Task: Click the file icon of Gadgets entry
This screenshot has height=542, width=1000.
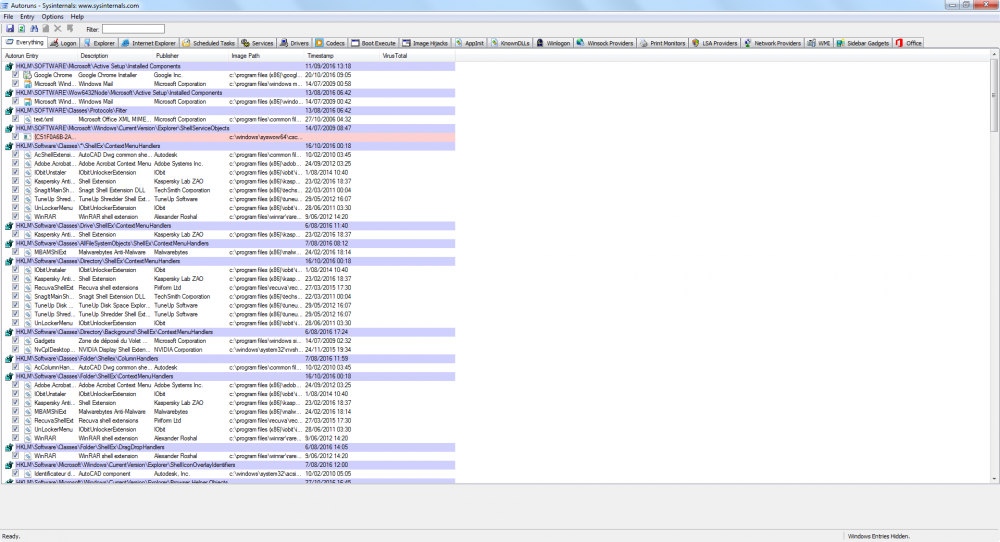Action: click(27, 341)
